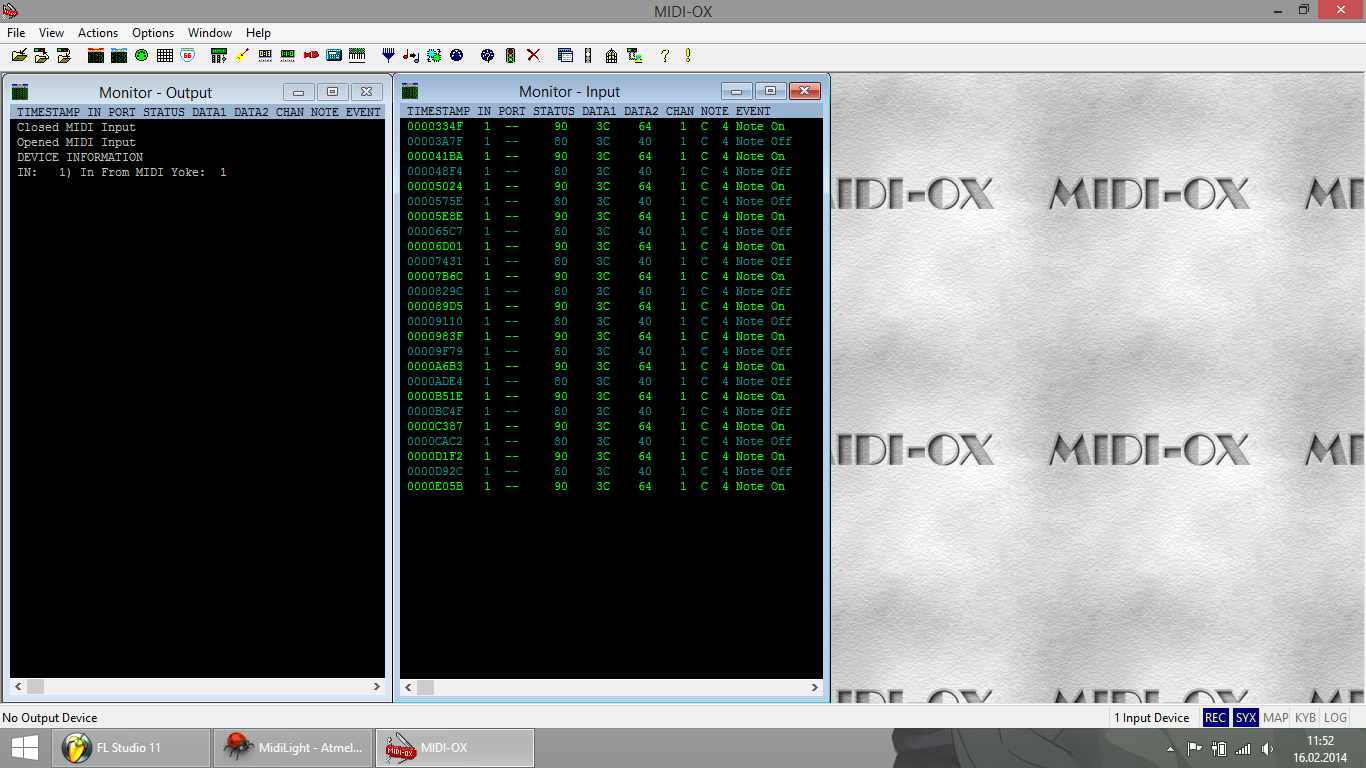Open the control panel sliders icon
Viewport: 1366px width, 768px height.
pyautogui.click(x=219, y=56)
